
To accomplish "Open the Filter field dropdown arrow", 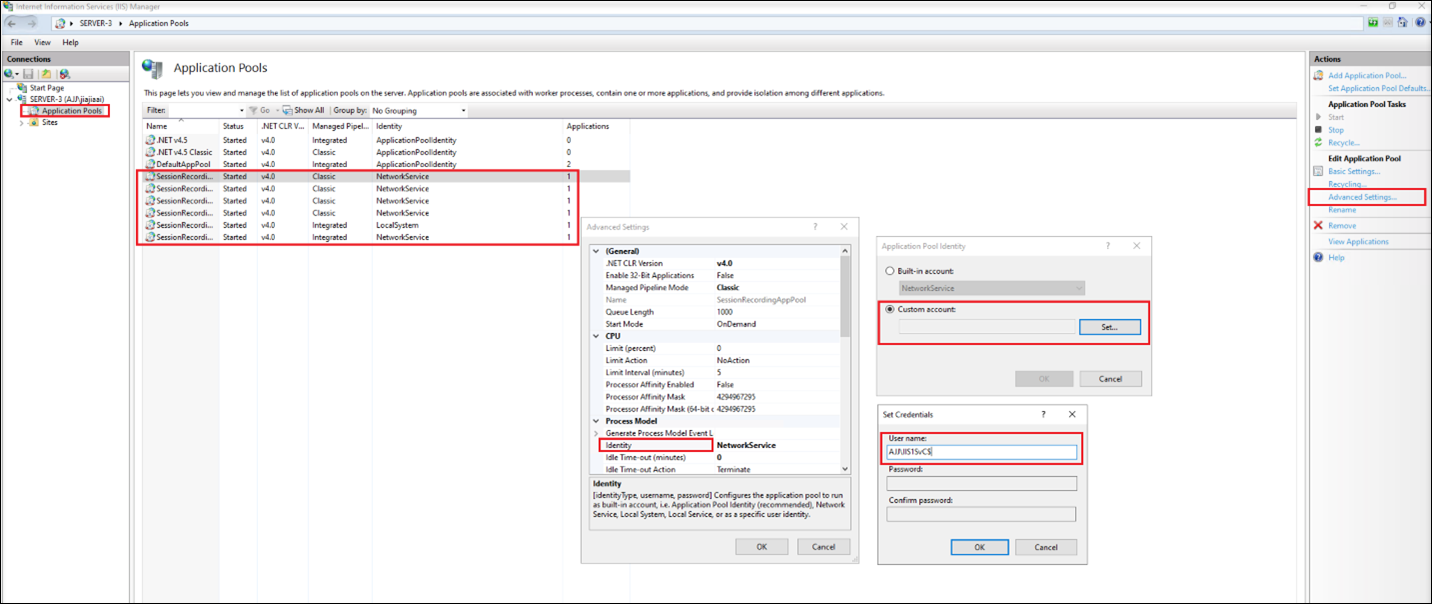I will 241,110.
